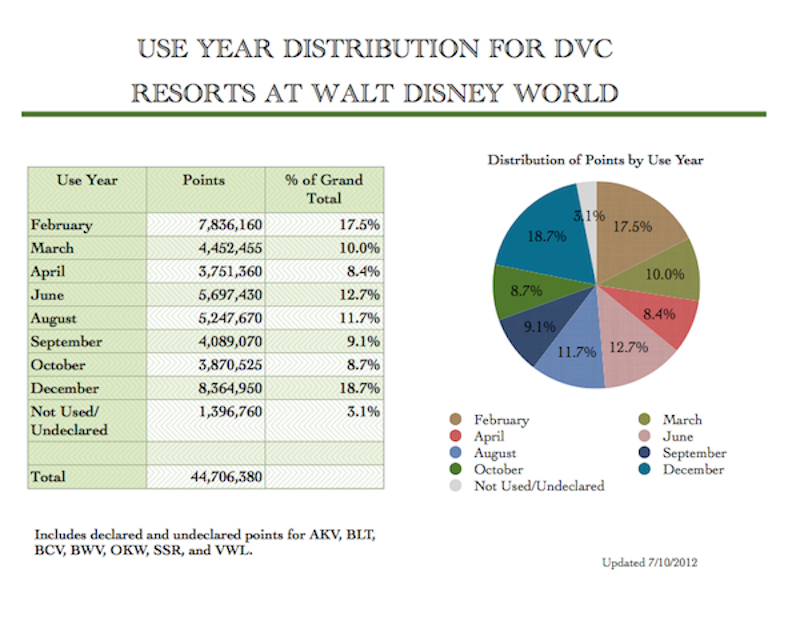
Task: Select the 9.1% September pie slice
Action: point(538,327)
